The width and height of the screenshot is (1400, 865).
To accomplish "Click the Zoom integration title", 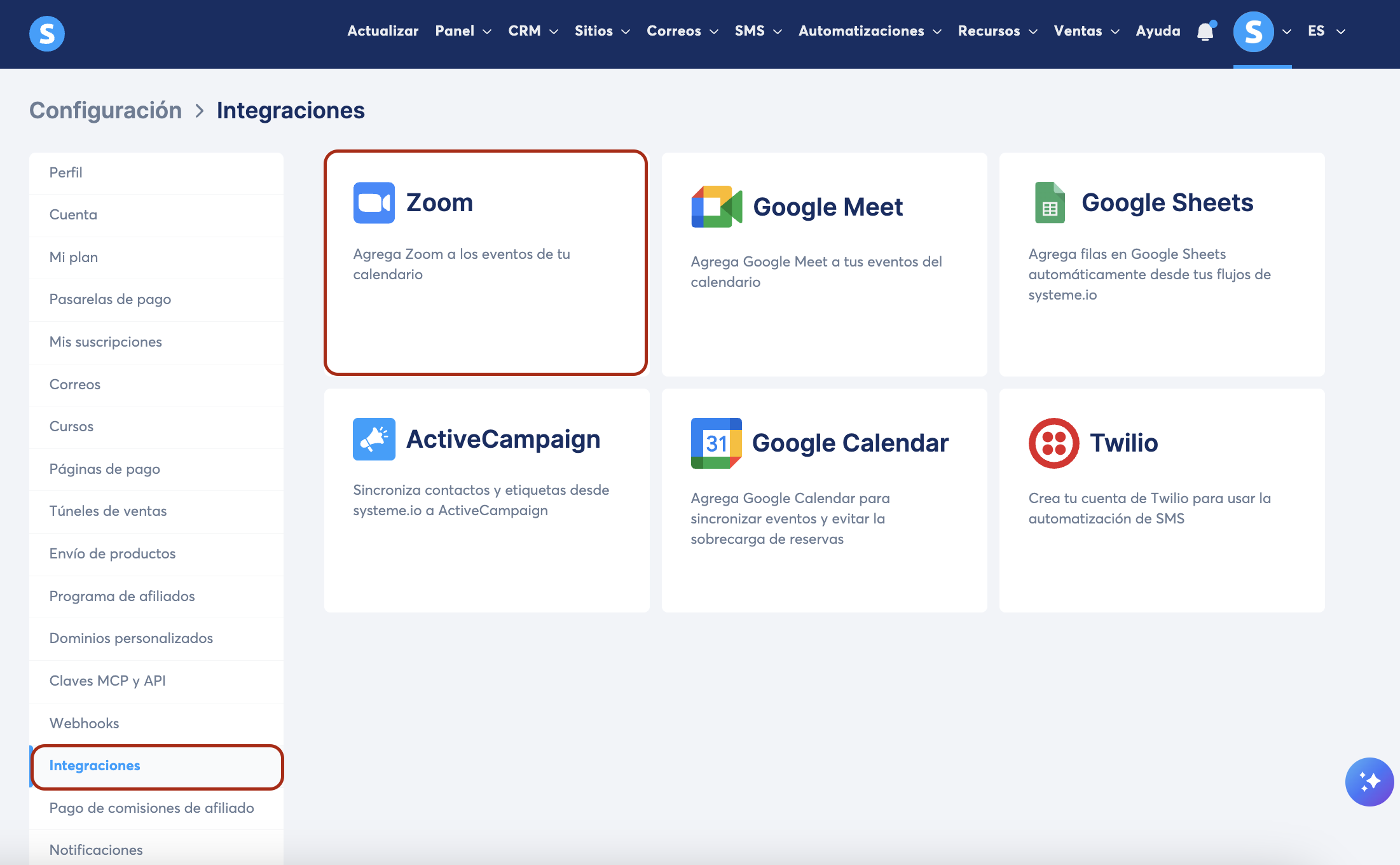I will 439,203.
